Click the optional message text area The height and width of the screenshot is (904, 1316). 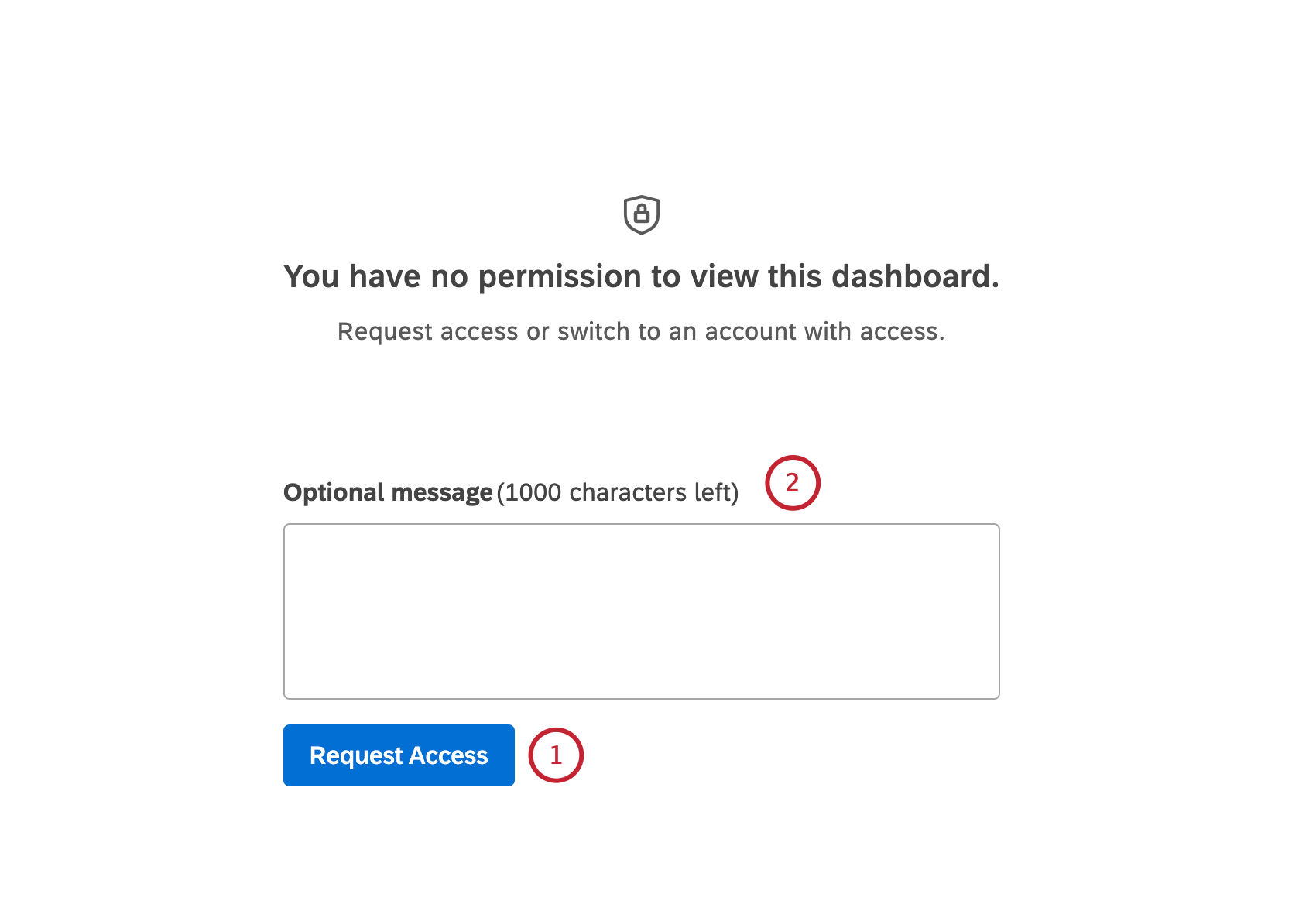(x=641, y=611)
